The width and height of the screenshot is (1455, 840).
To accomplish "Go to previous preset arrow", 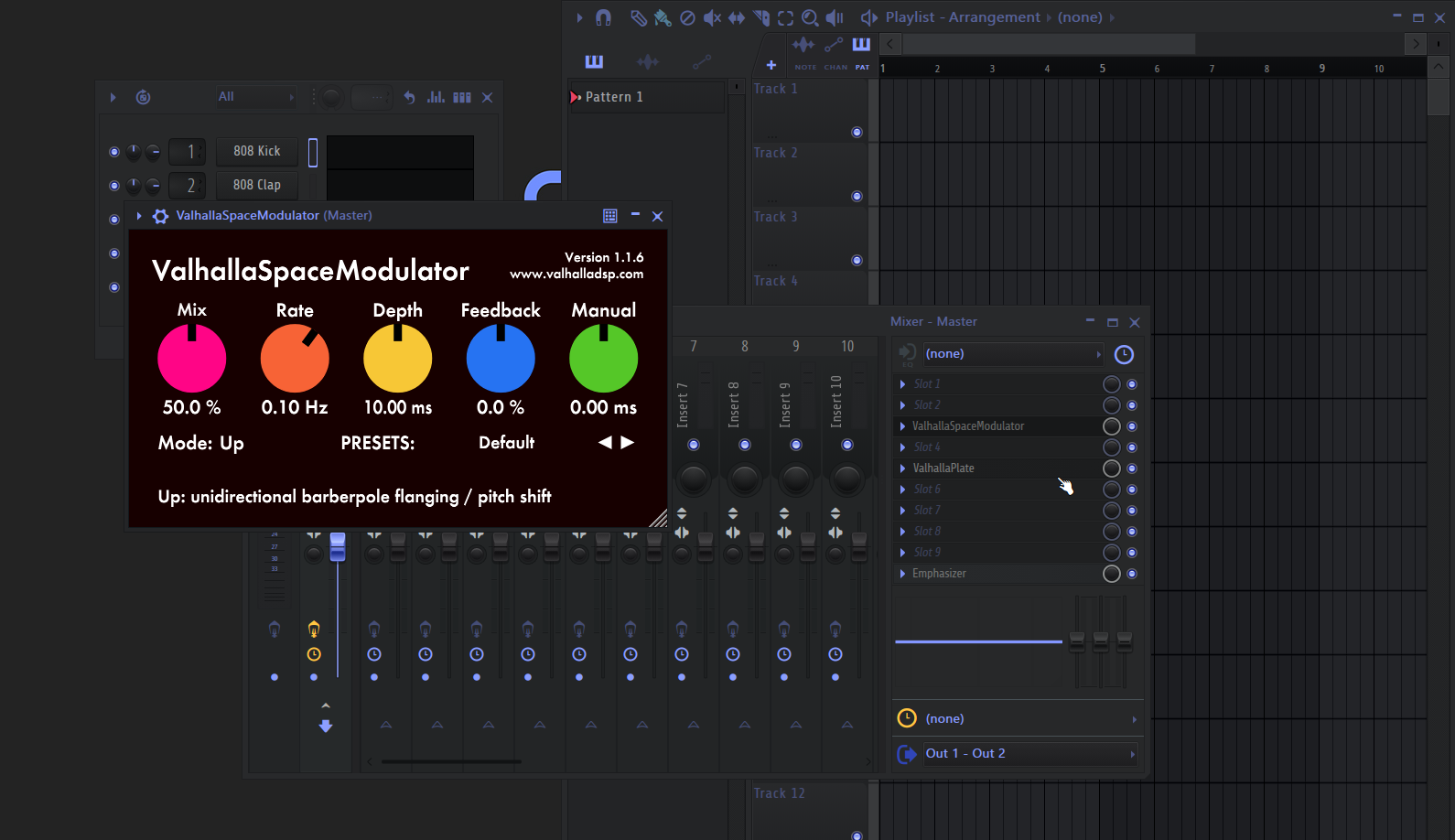I will tap(605, 443).
